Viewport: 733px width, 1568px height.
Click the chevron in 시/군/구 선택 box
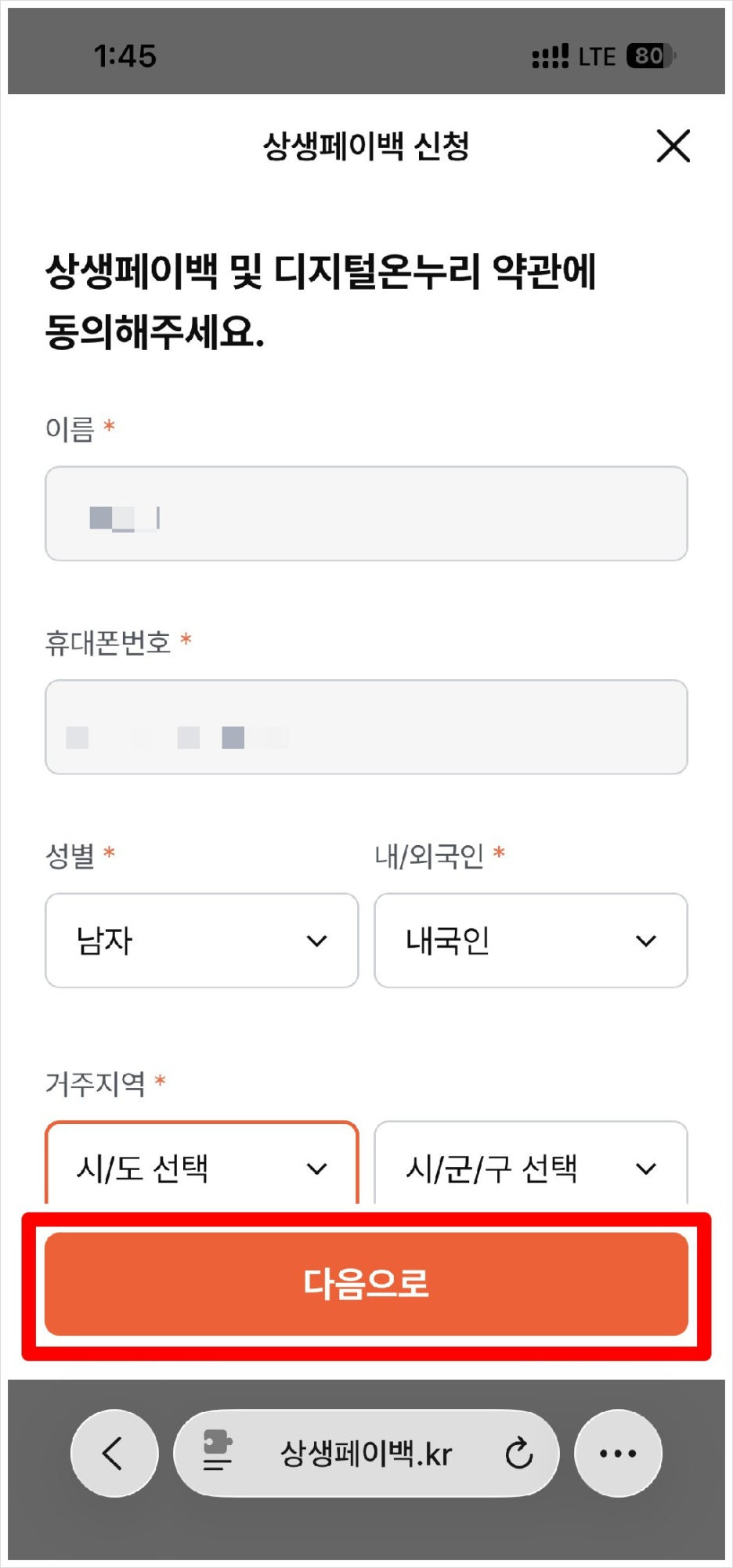coord(645,1169)
